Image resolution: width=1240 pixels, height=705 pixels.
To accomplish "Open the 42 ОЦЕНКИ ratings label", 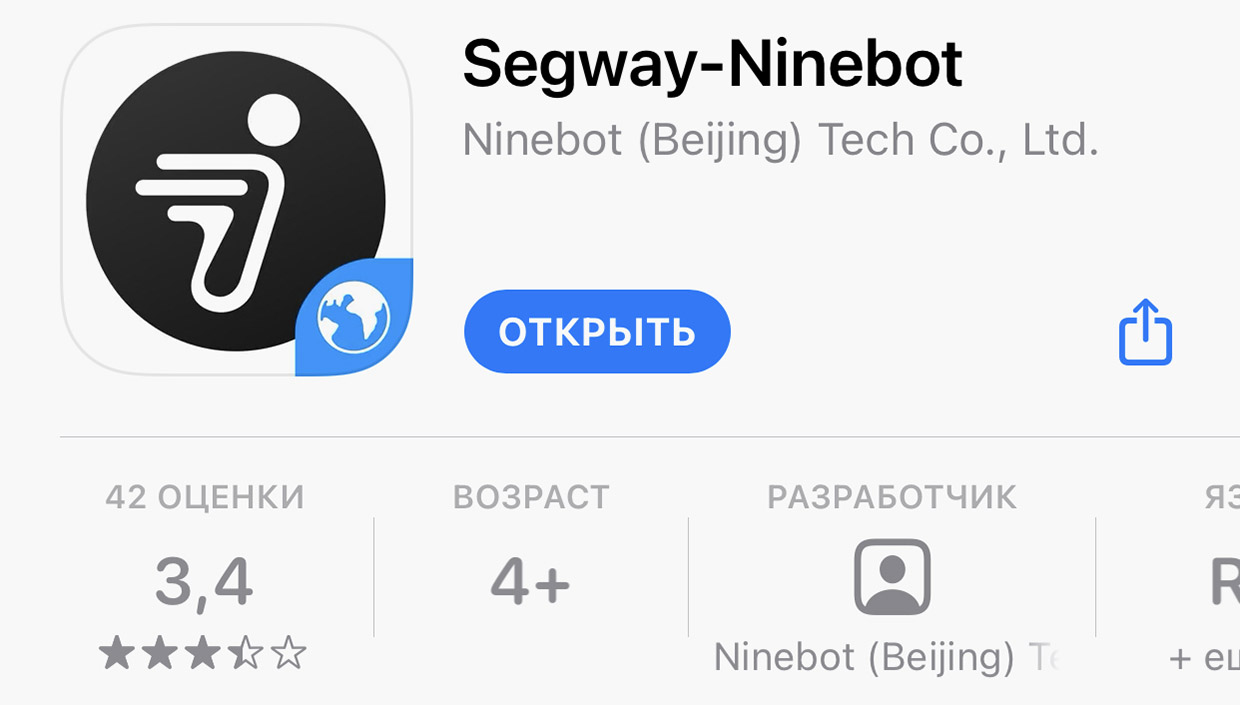I will click(x=205, y=497).
